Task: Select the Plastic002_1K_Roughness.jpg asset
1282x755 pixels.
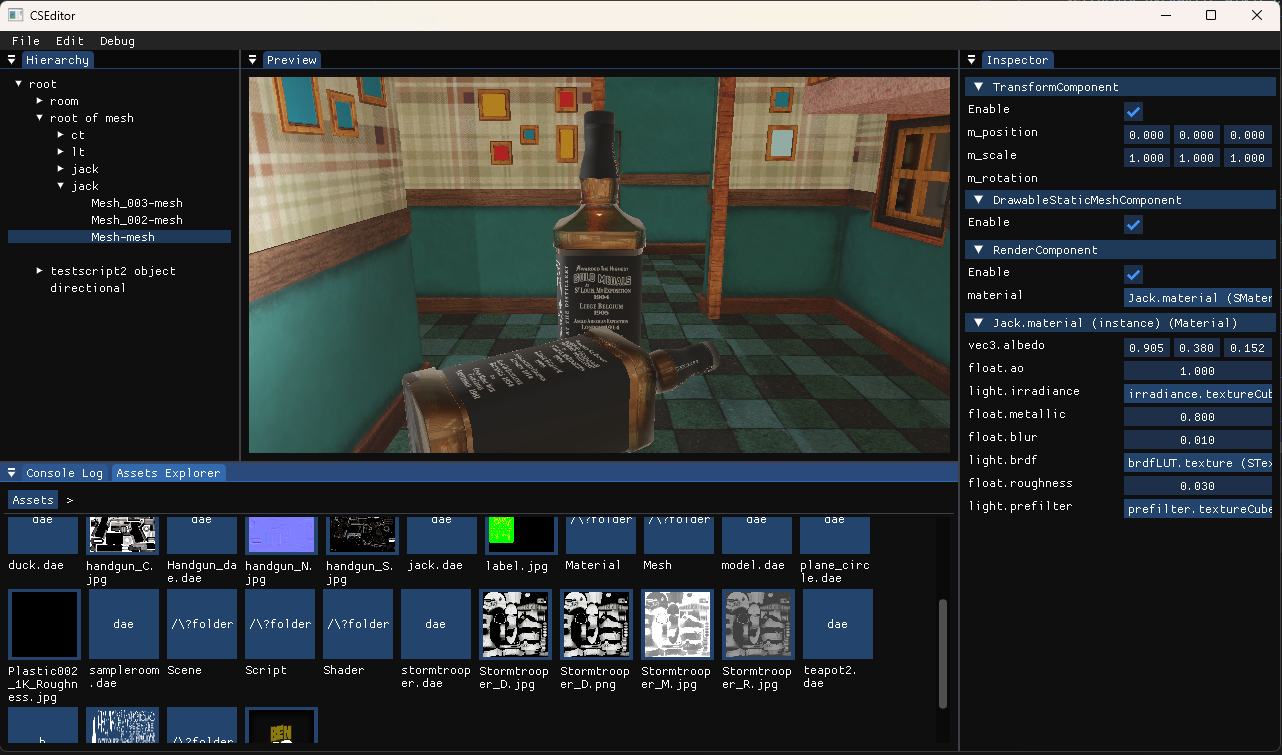Action: click(43, 624)
